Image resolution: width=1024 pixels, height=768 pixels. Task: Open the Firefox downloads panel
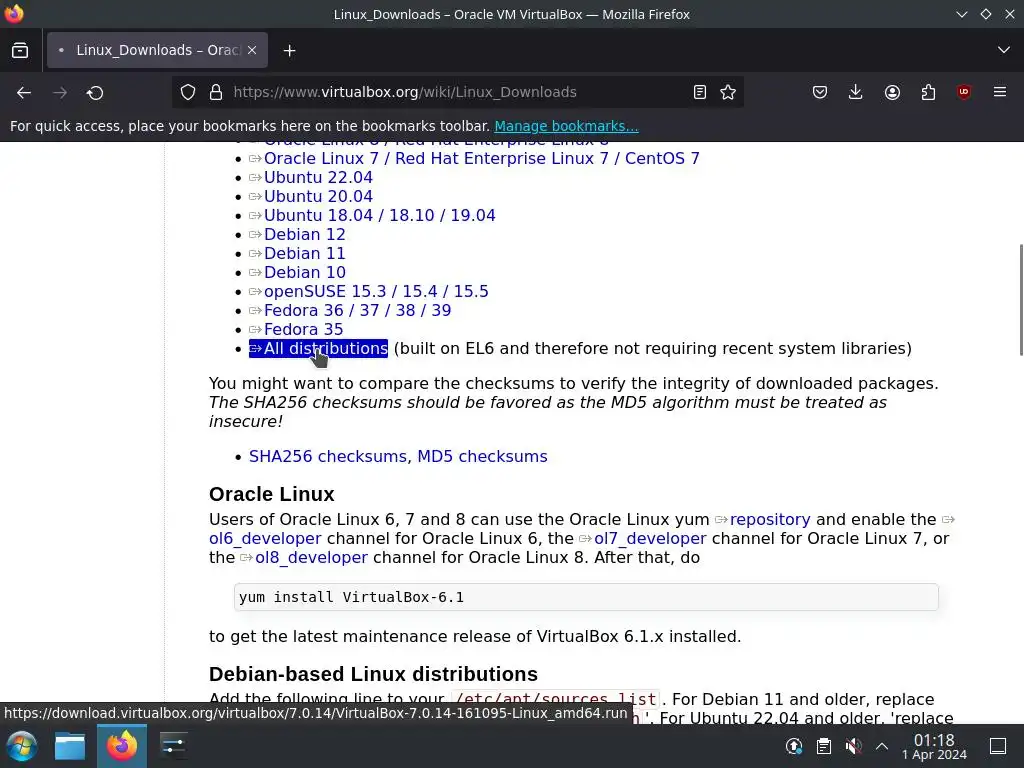[x=856, y=92]
